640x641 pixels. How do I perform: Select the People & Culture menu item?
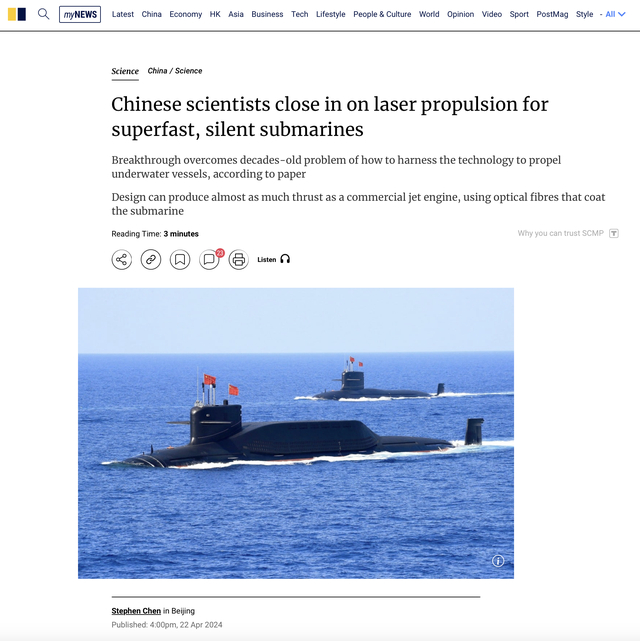pos(382,14)
